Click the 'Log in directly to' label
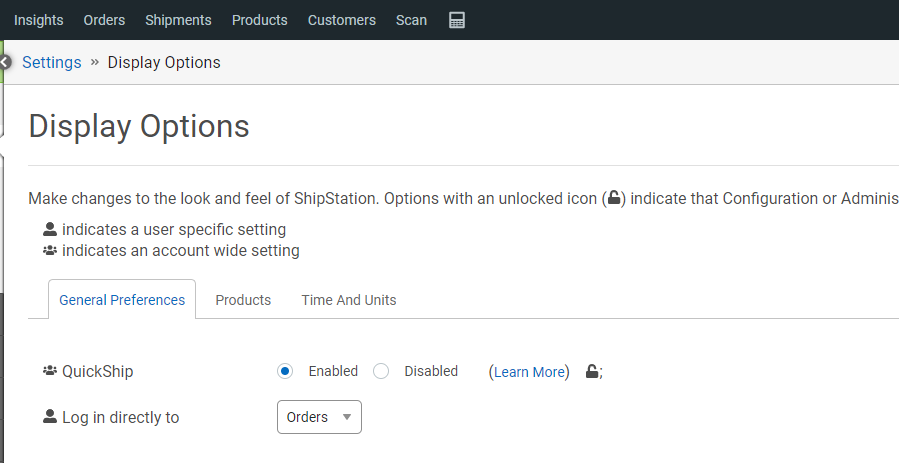Viewport: 899px width, 463px height. (x=120, y=417)
